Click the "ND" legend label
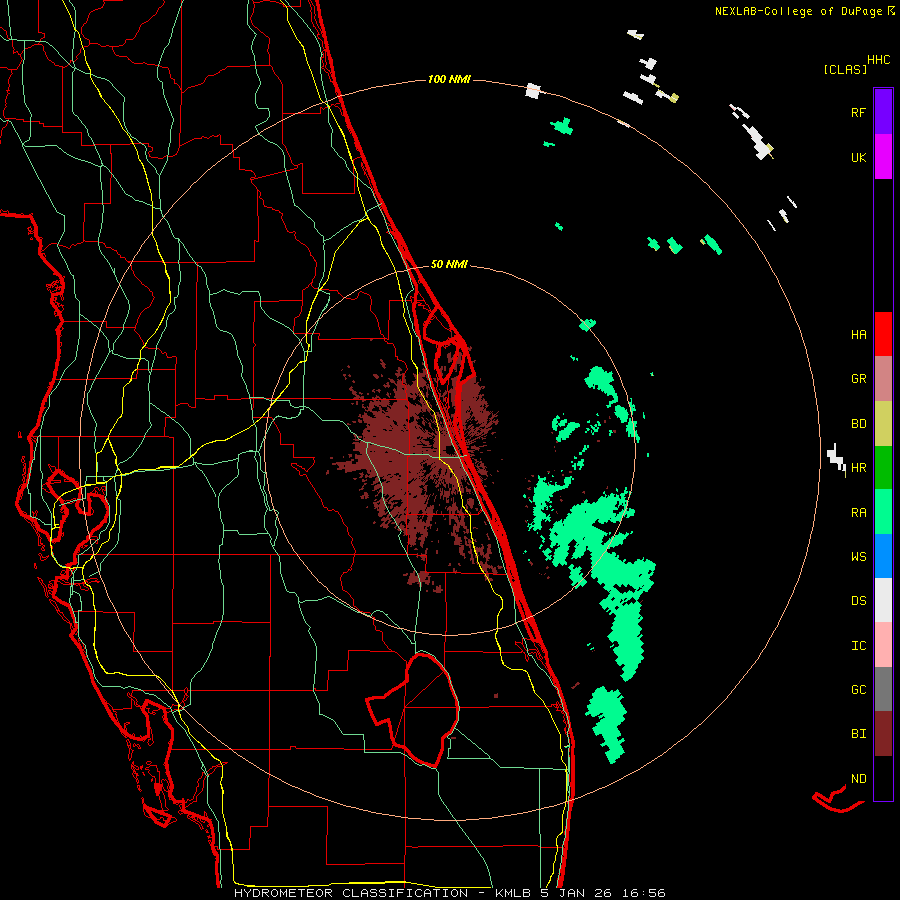 [858, 779]
